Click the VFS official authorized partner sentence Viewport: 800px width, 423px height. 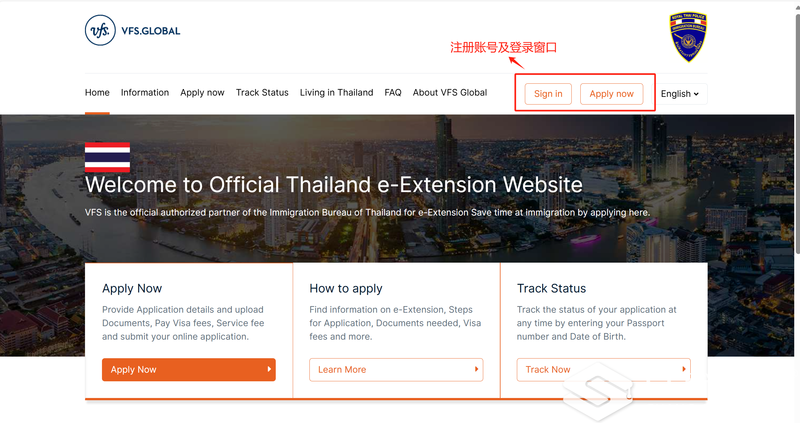point(367,213)
